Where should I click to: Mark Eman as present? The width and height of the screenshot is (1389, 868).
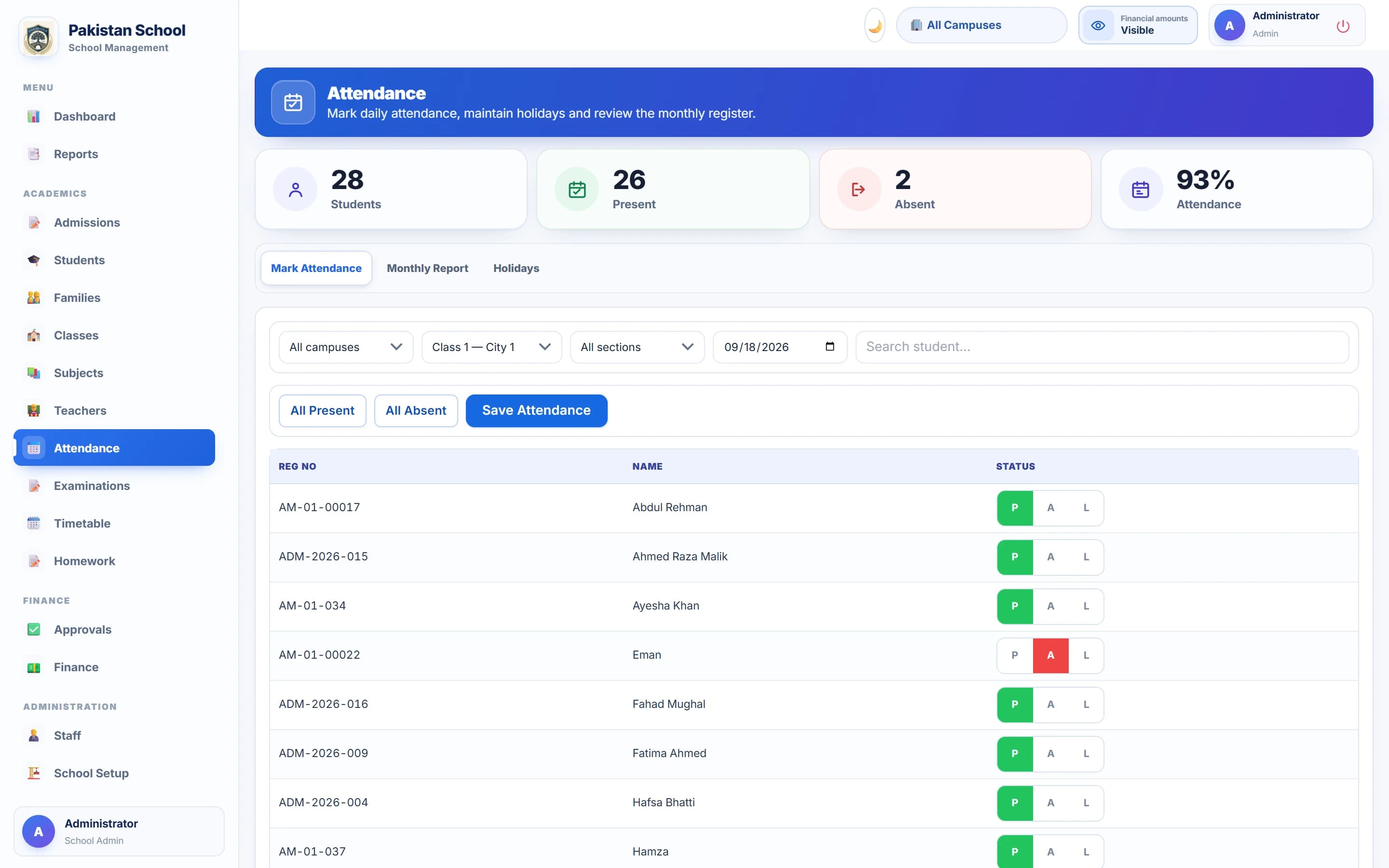coord(1015,655)
